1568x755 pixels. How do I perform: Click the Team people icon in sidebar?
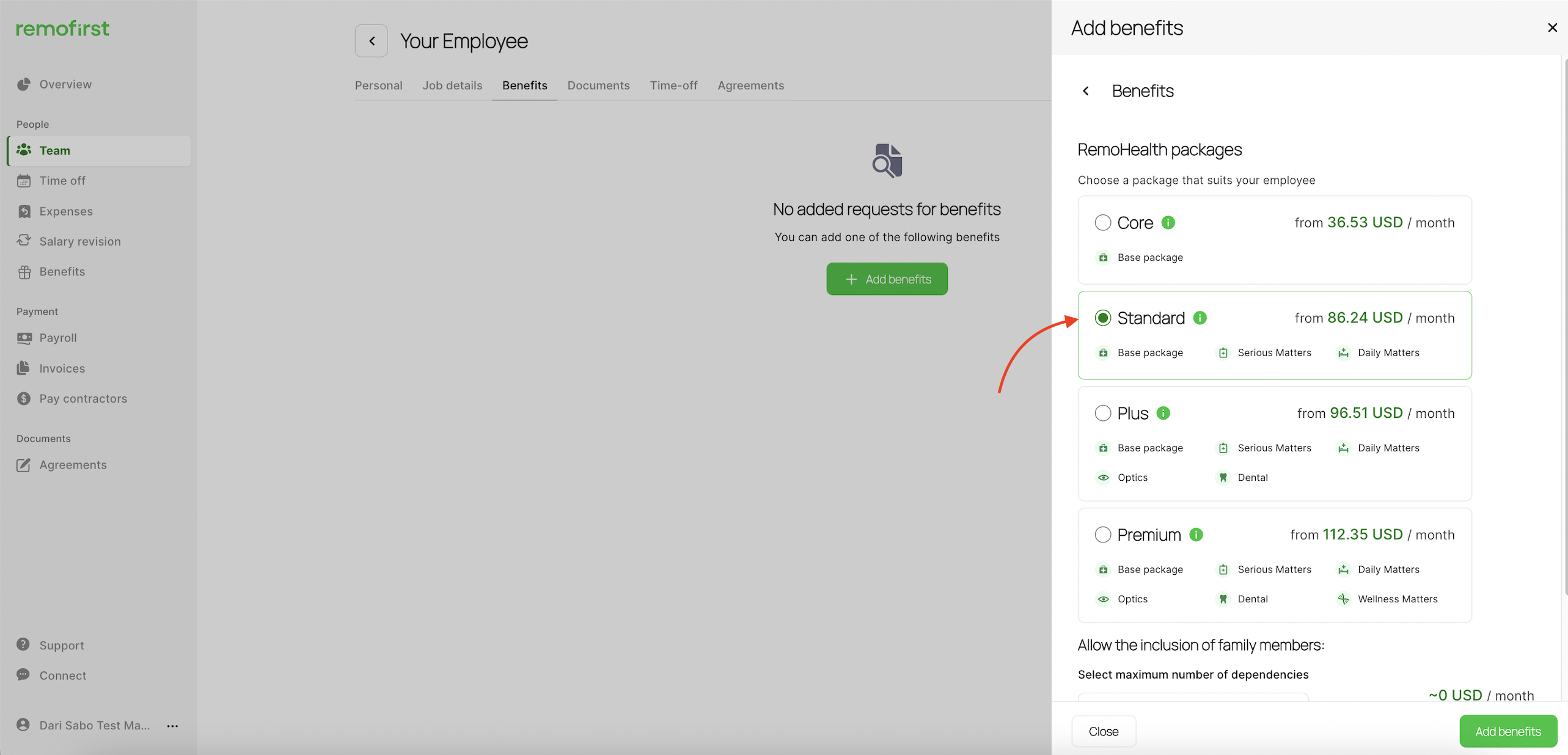pos(24,150)
